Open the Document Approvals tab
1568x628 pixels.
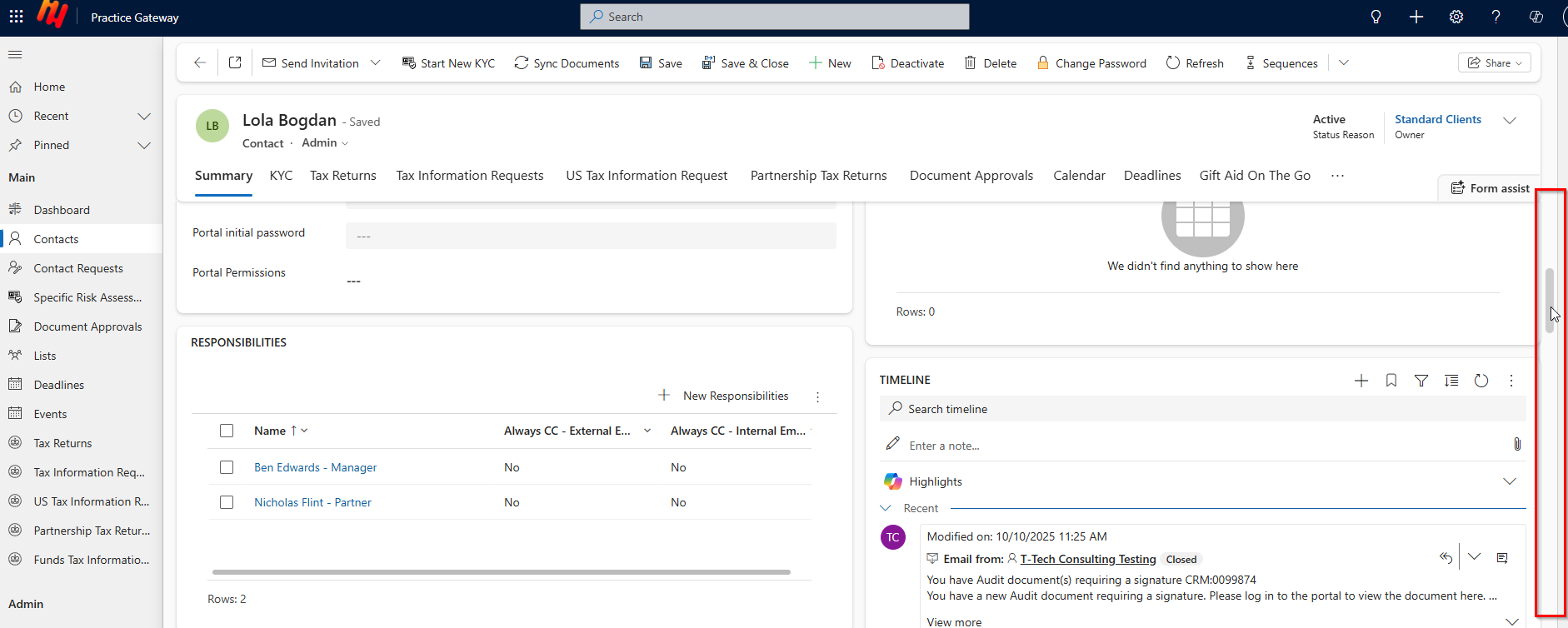[x=971, y=176]
